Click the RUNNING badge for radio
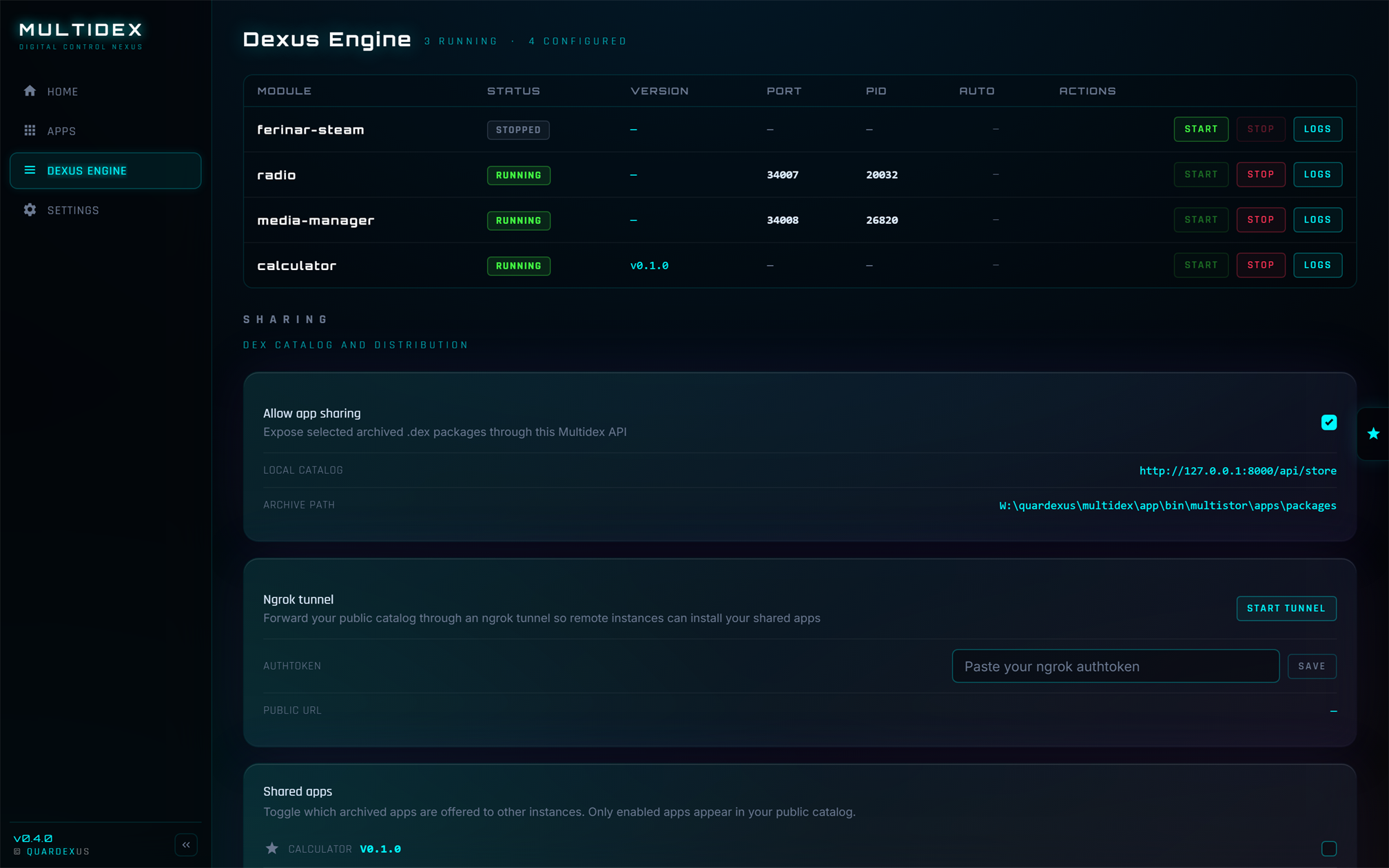Image resolution: width=1389 pixels, height=868 pixels. click(x=519, y=175)
